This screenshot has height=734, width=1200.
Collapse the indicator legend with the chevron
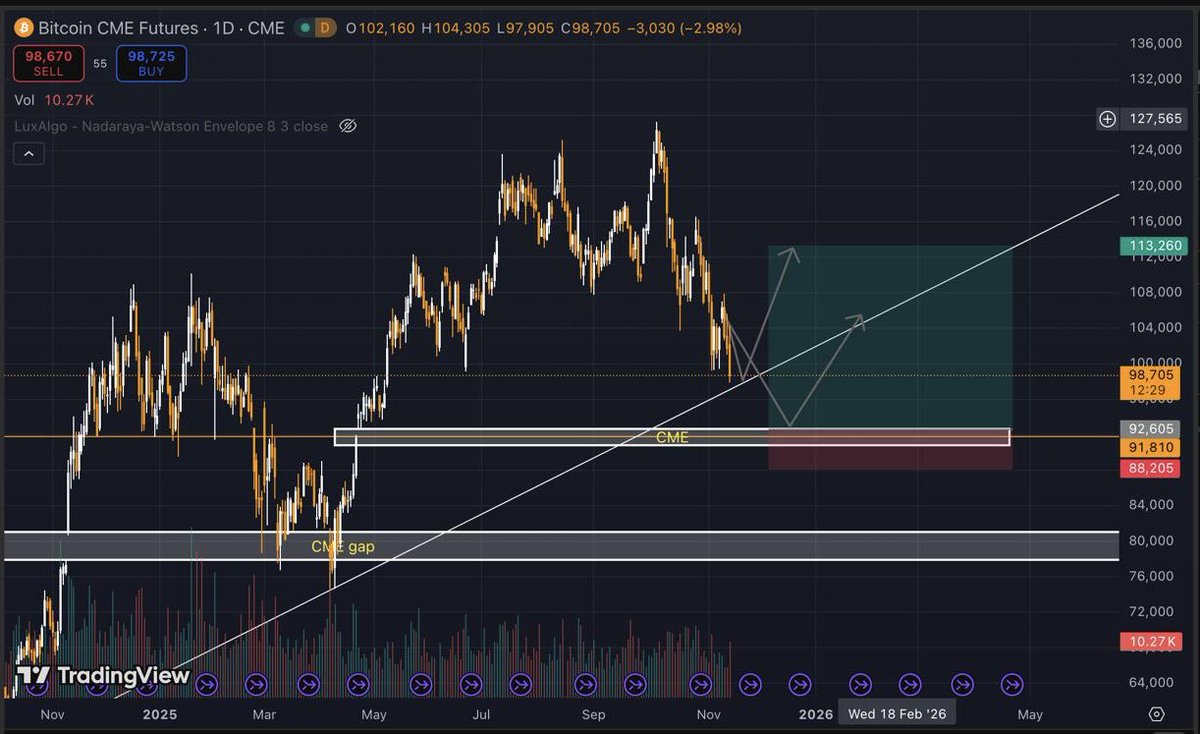click(29, 154)
